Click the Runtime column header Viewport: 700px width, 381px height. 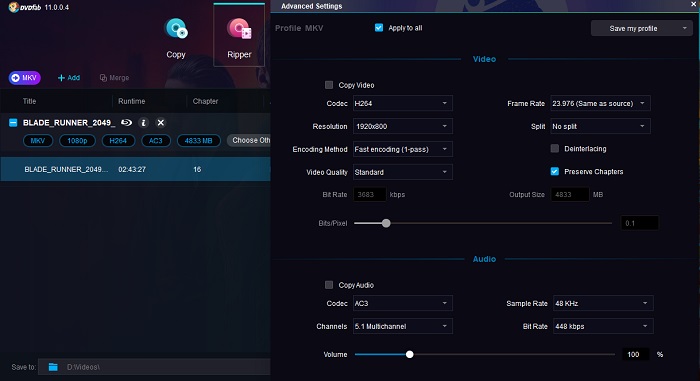click(x=131, y=101)
